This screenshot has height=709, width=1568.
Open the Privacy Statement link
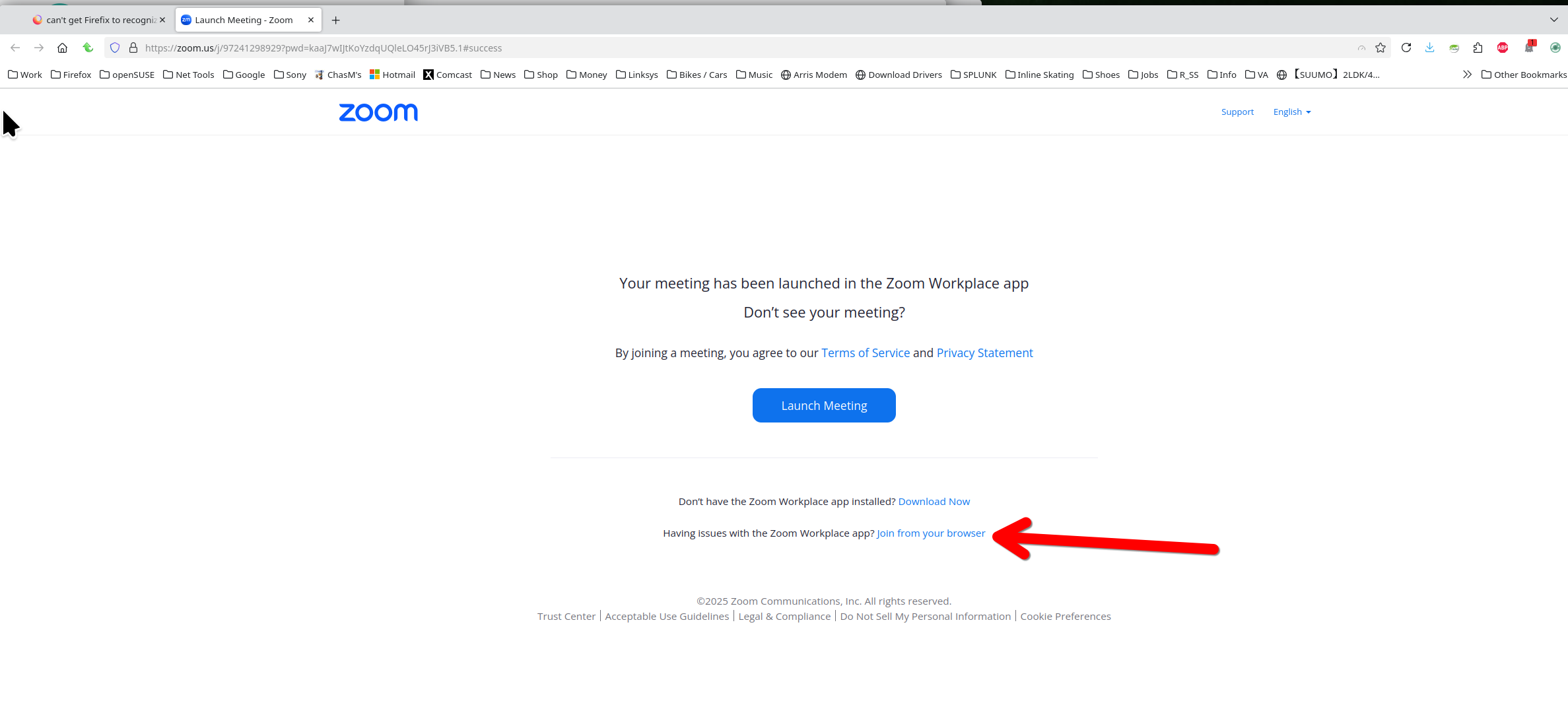coord(984,353)
